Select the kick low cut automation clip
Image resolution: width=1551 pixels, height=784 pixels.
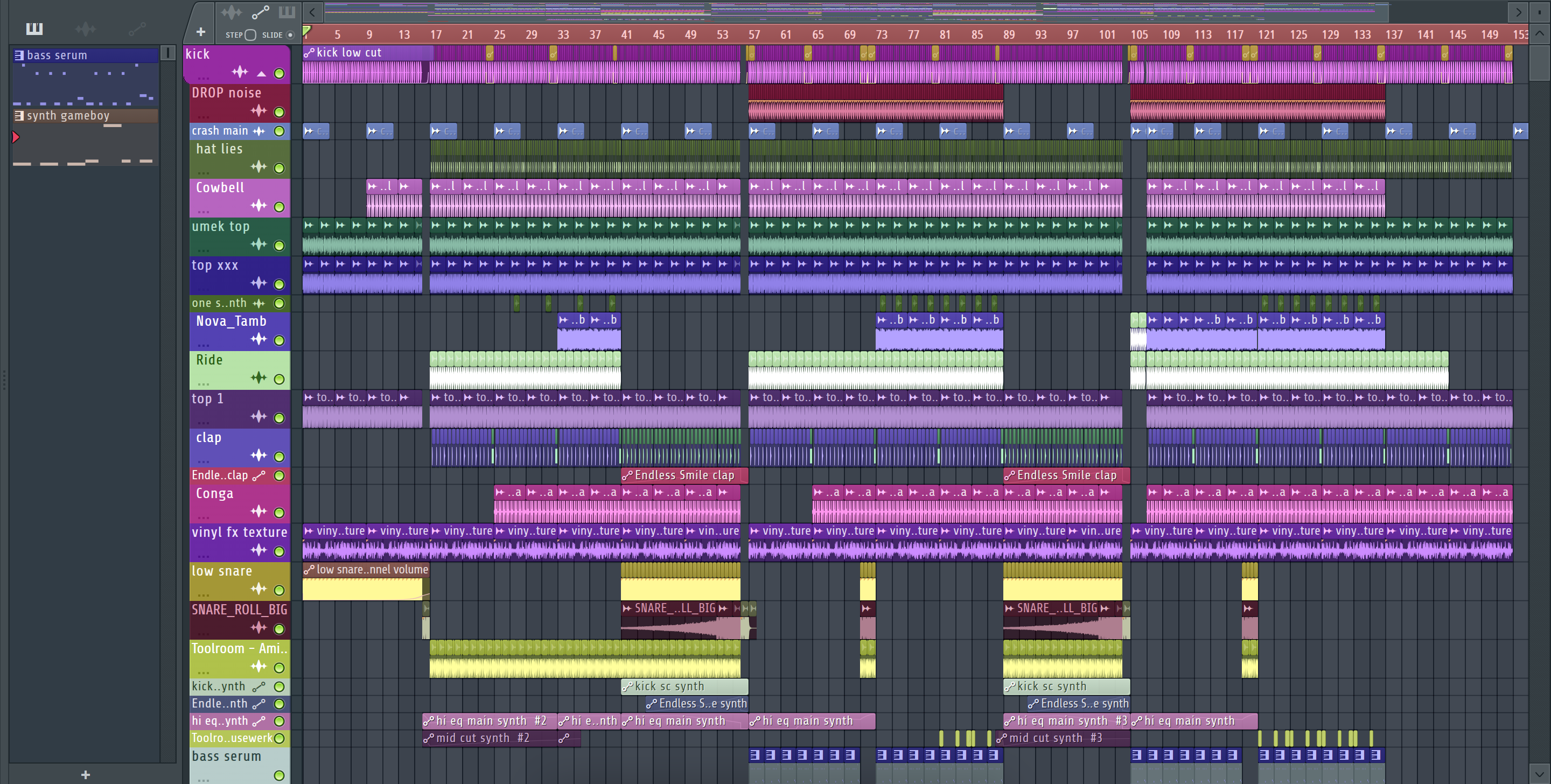[x=368, y=52]
